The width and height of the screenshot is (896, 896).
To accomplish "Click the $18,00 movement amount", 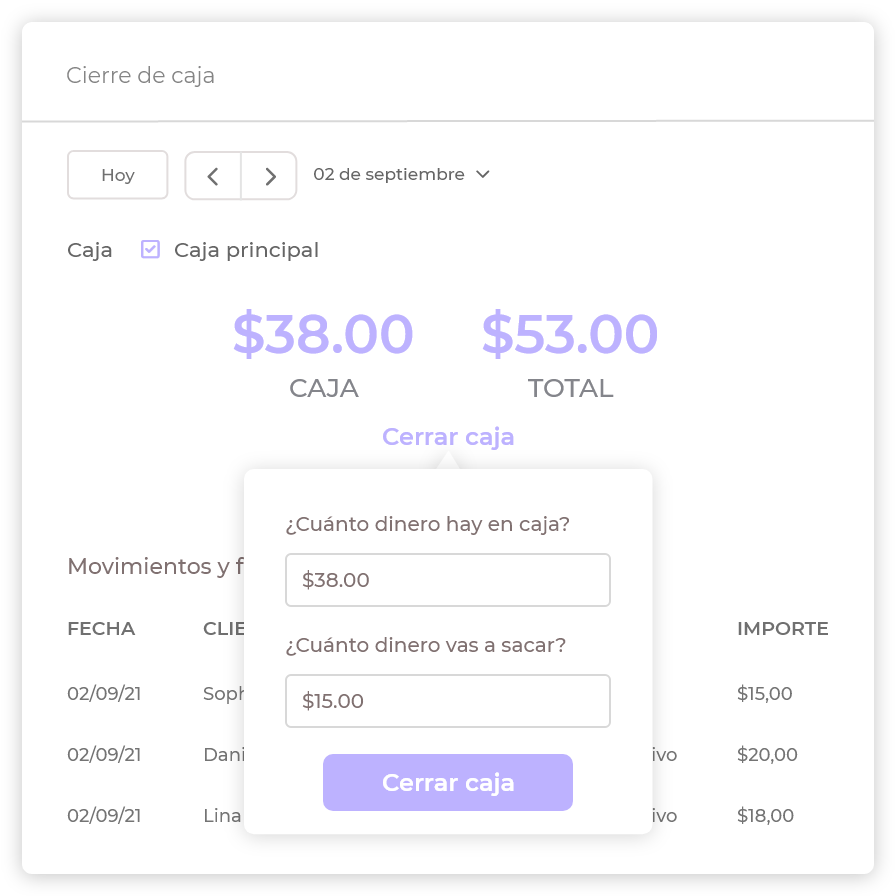I will pos(765,816).
